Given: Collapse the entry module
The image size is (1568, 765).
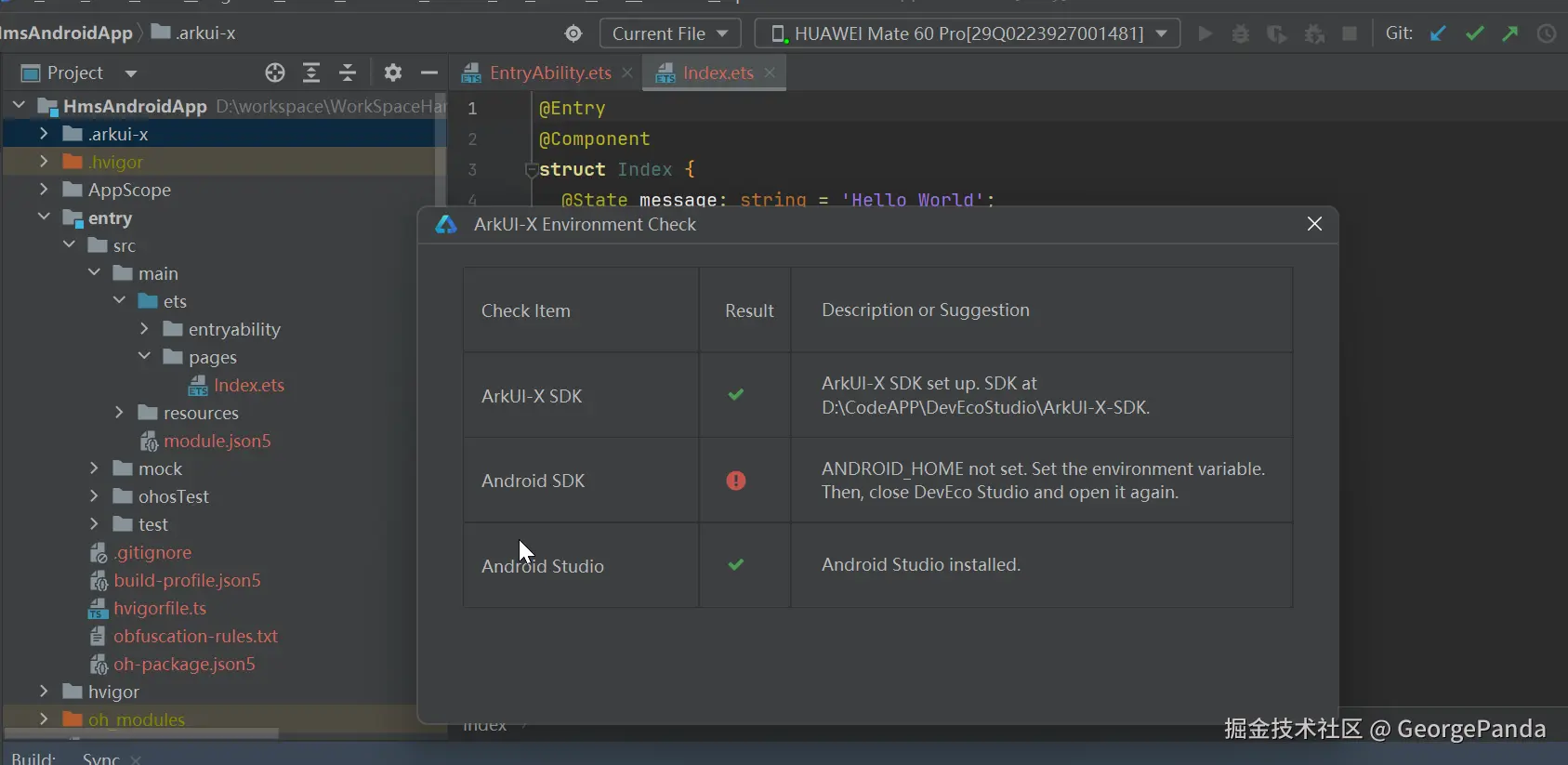Looking at the screenshot, I should click(x=44, y=218).
